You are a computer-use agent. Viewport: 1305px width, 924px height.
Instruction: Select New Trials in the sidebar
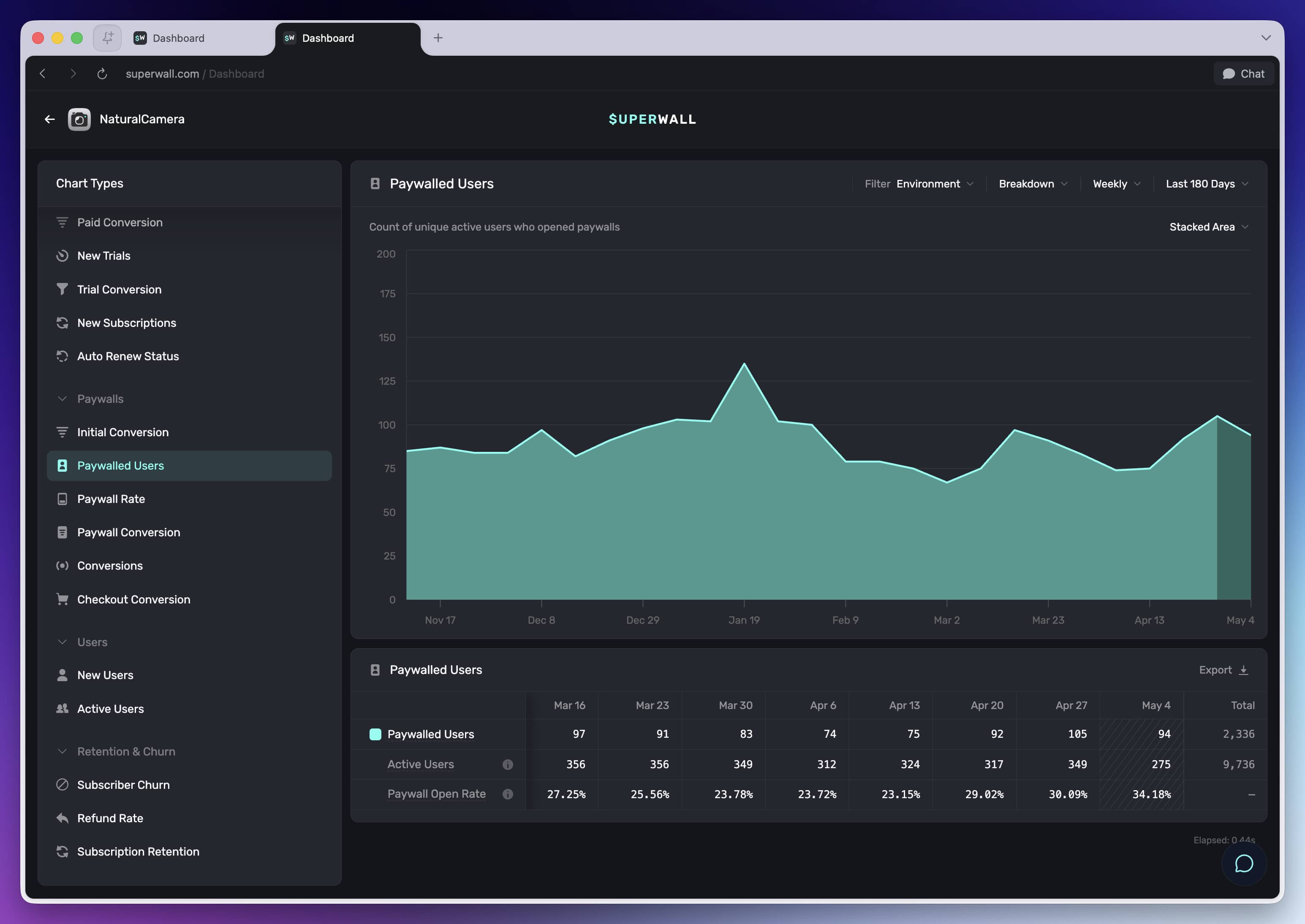189,256
